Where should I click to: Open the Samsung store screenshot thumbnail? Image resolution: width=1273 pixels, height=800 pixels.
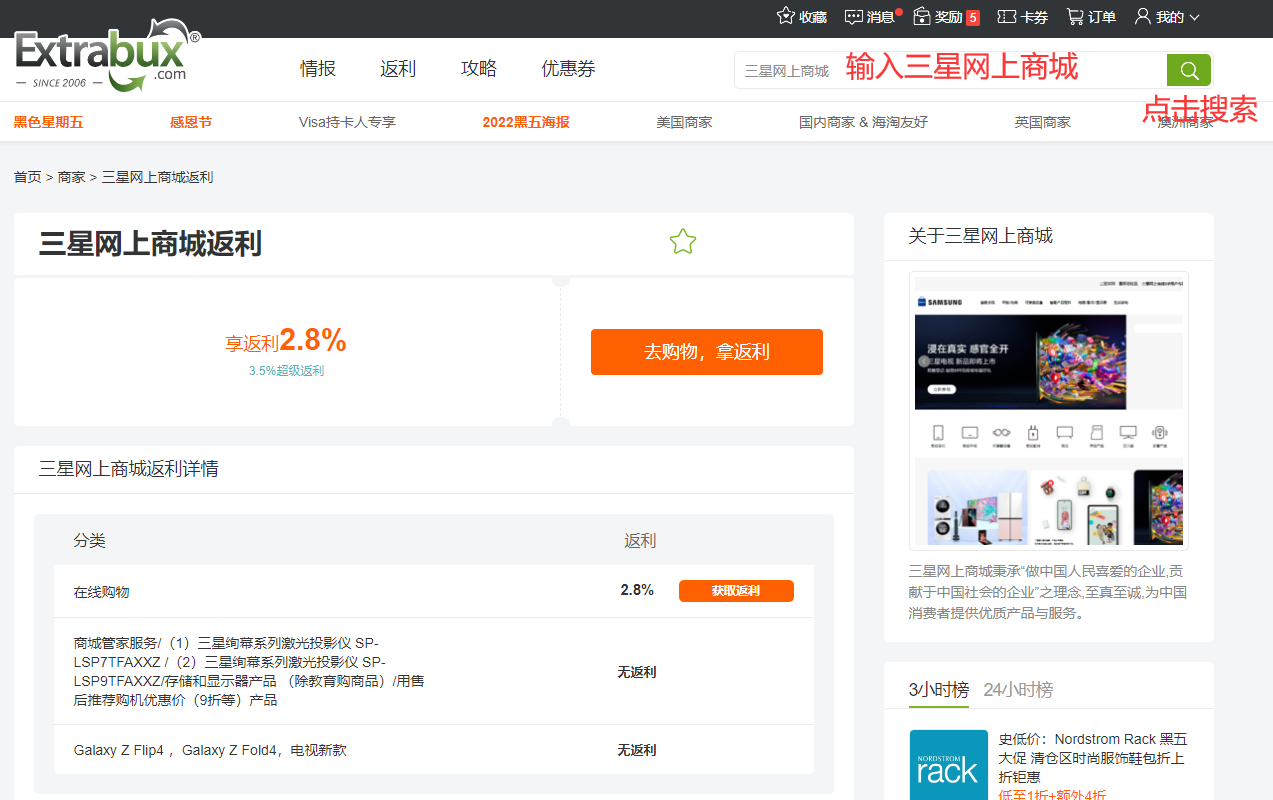tap(1049, 410)
